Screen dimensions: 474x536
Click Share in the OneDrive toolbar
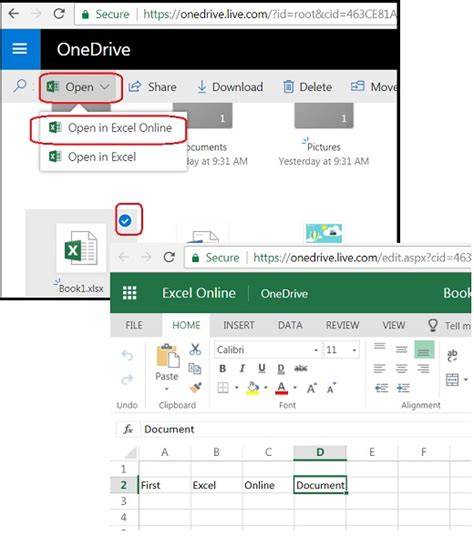tap(152, 87)
